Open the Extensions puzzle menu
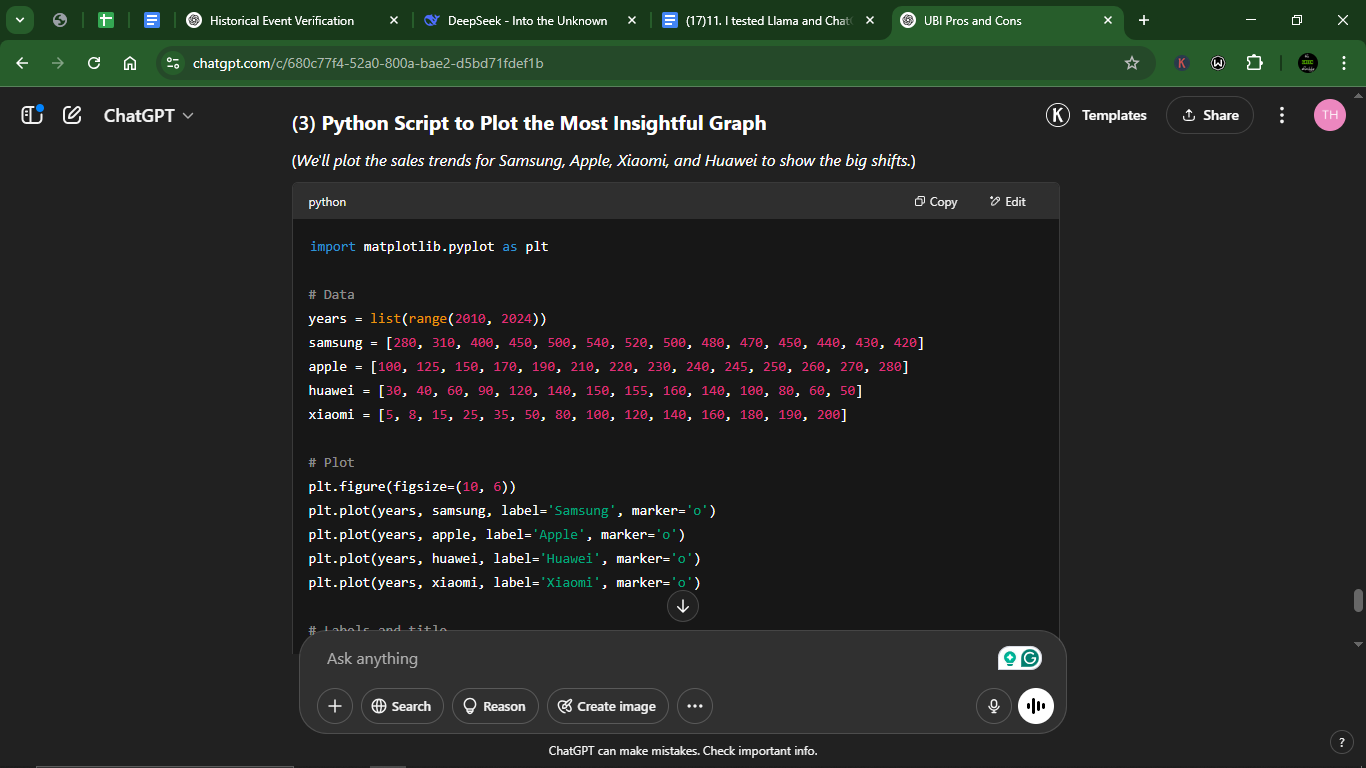 [x=1254, y=63]
